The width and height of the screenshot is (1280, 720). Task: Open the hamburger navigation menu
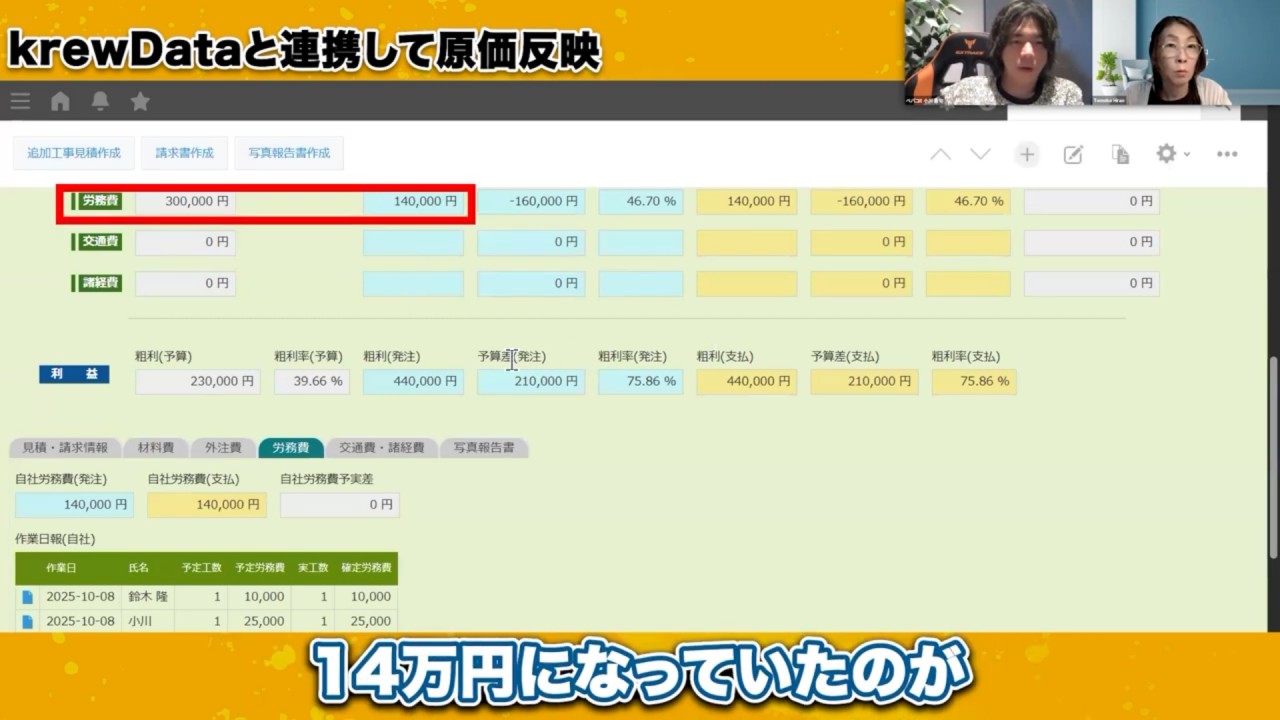click(x=20, y=100)
